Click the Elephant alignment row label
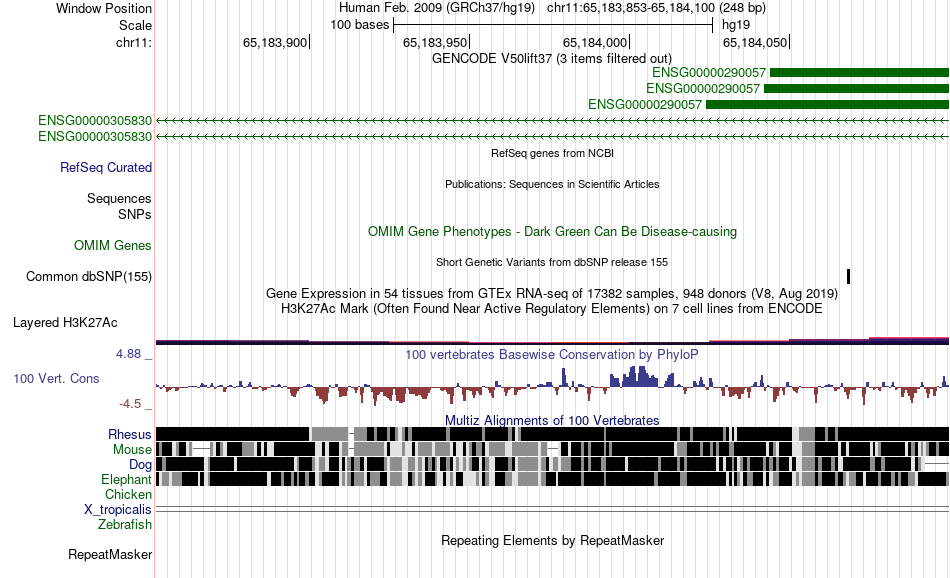 [x=126, y=479]
